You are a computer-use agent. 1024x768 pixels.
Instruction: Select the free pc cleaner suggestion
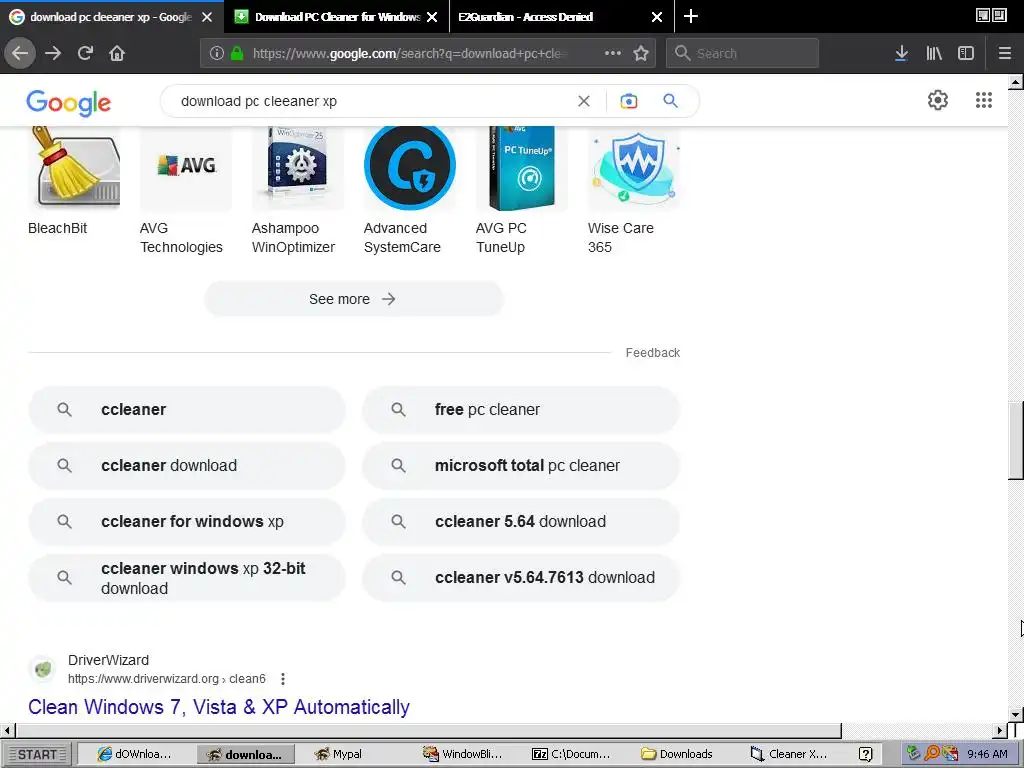click(x=521, y=409)
